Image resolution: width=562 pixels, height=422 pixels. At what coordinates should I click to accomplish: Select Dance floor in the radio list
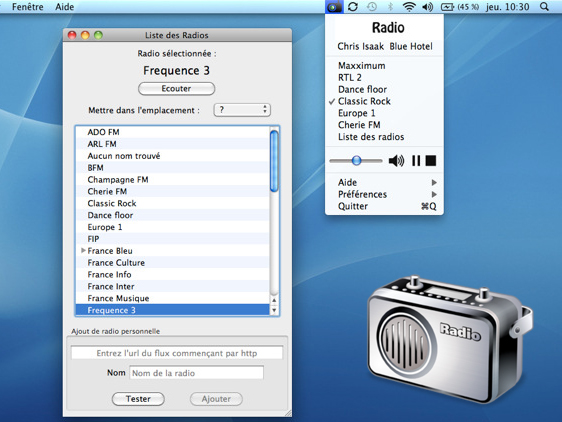173,215
